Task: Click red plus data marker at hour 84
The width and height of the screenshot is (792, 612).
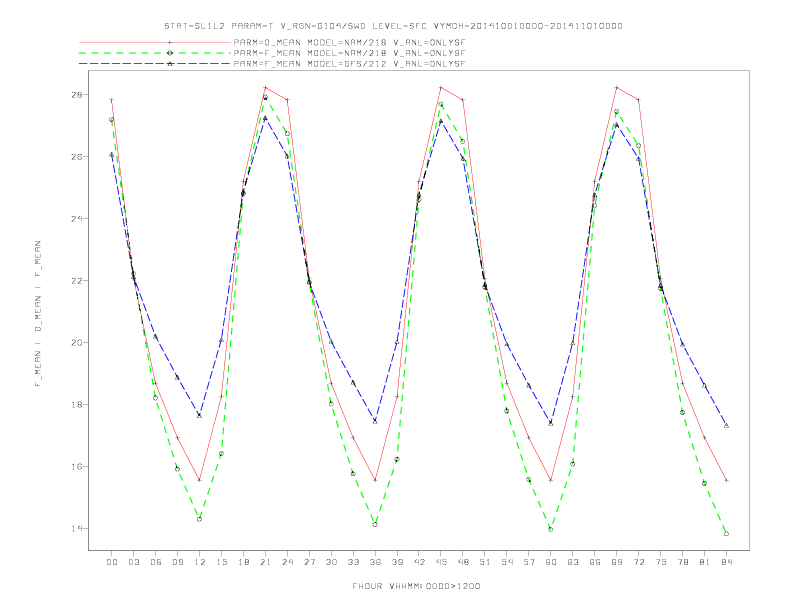Action: (726, 480)
